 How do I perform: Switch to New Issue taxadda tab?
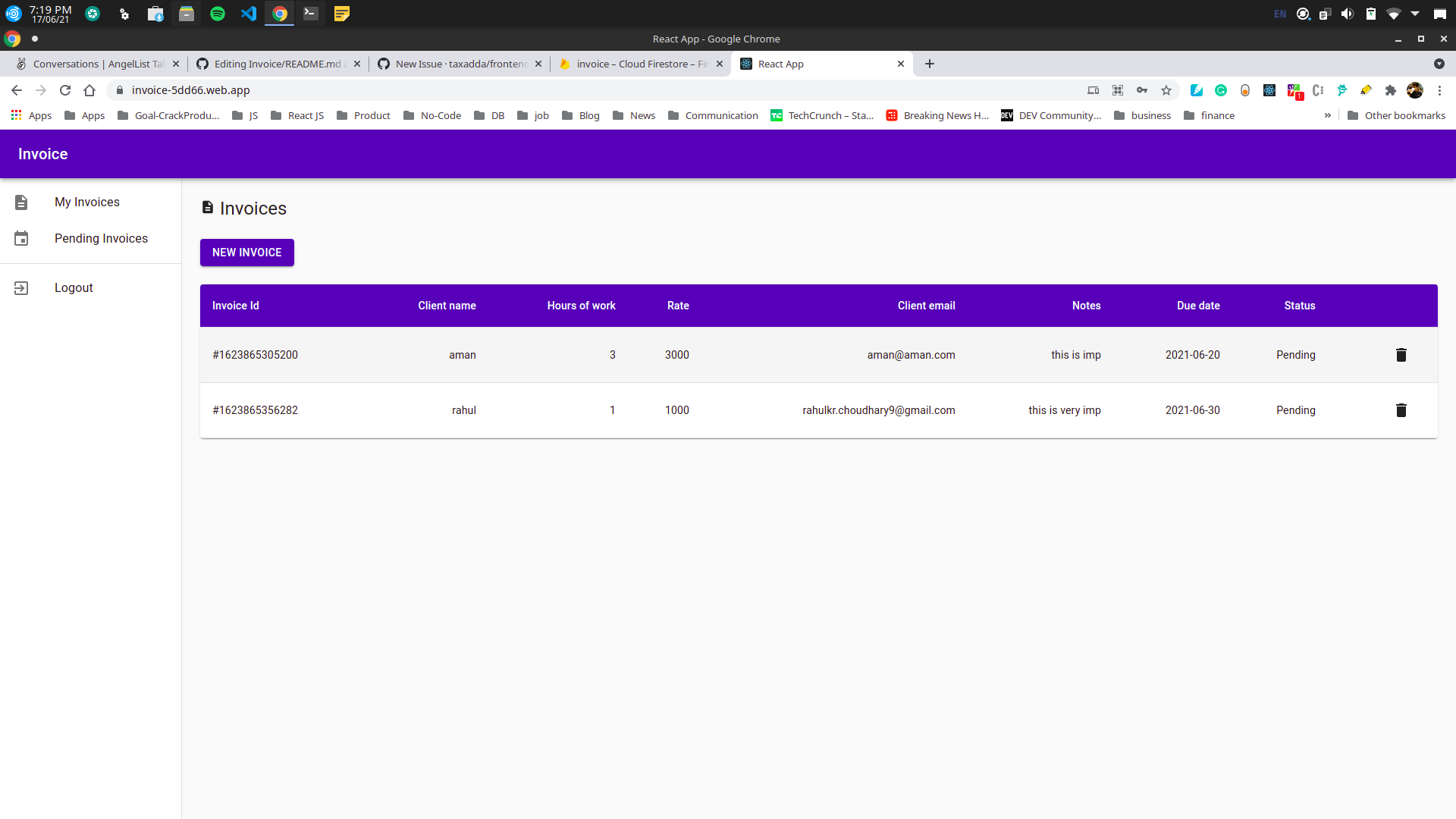(460, 64)
